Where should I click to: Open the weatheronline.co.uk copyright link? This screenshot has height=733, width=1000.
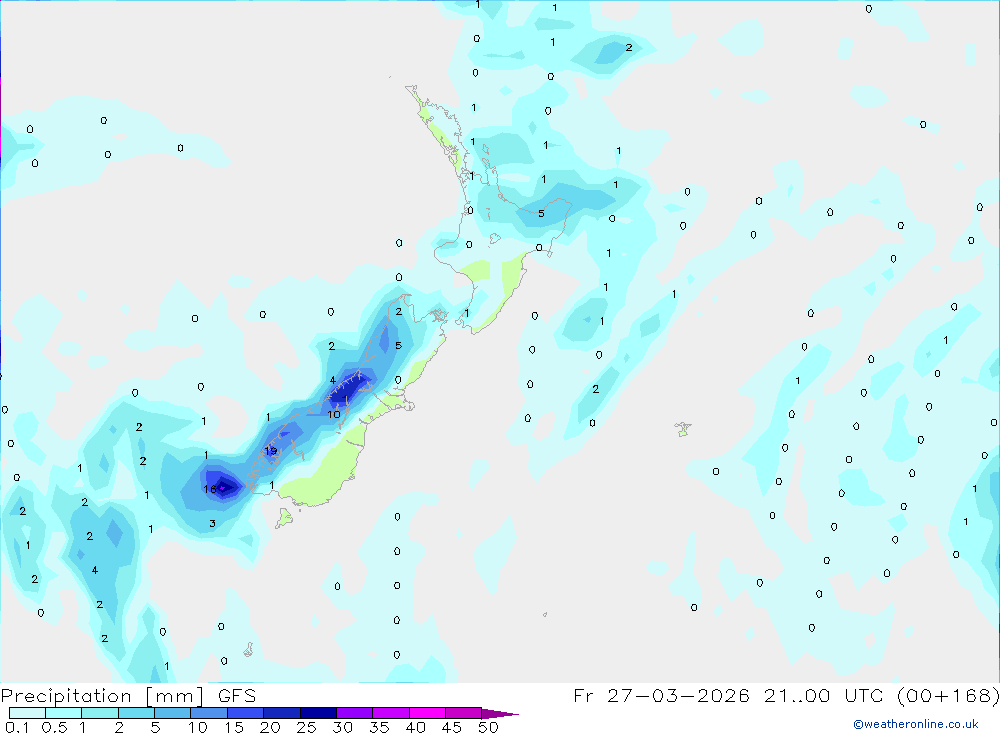pyautogui.click(x=916, y=724)
